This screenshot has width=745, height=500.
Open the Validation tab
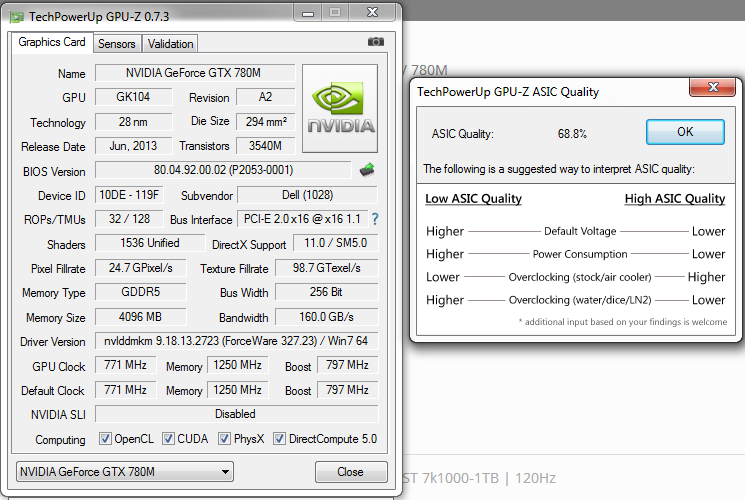click(170, 44)
